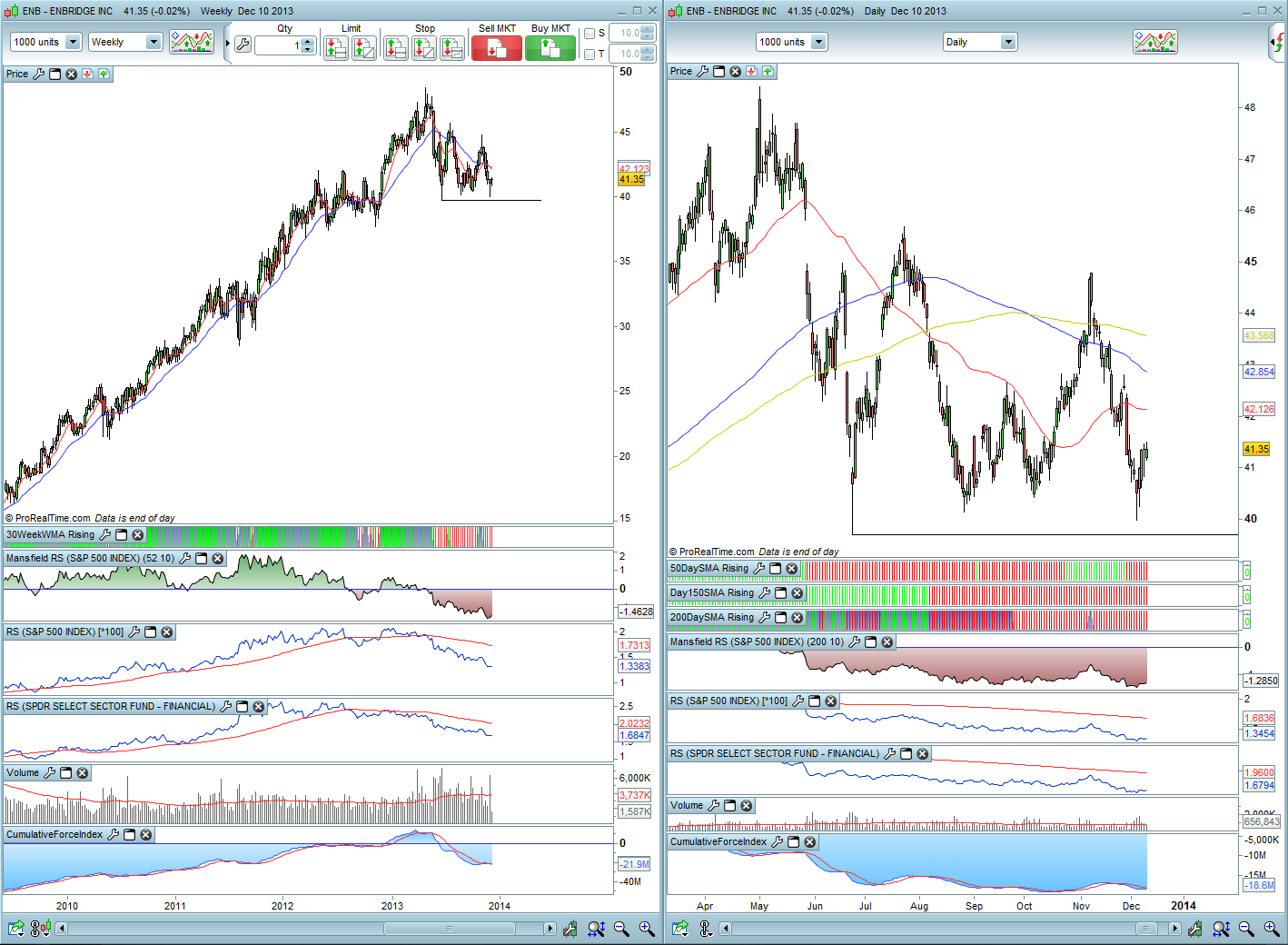Enable the S stop checkbox
The image size is (1288, 945).
[590, 34]
